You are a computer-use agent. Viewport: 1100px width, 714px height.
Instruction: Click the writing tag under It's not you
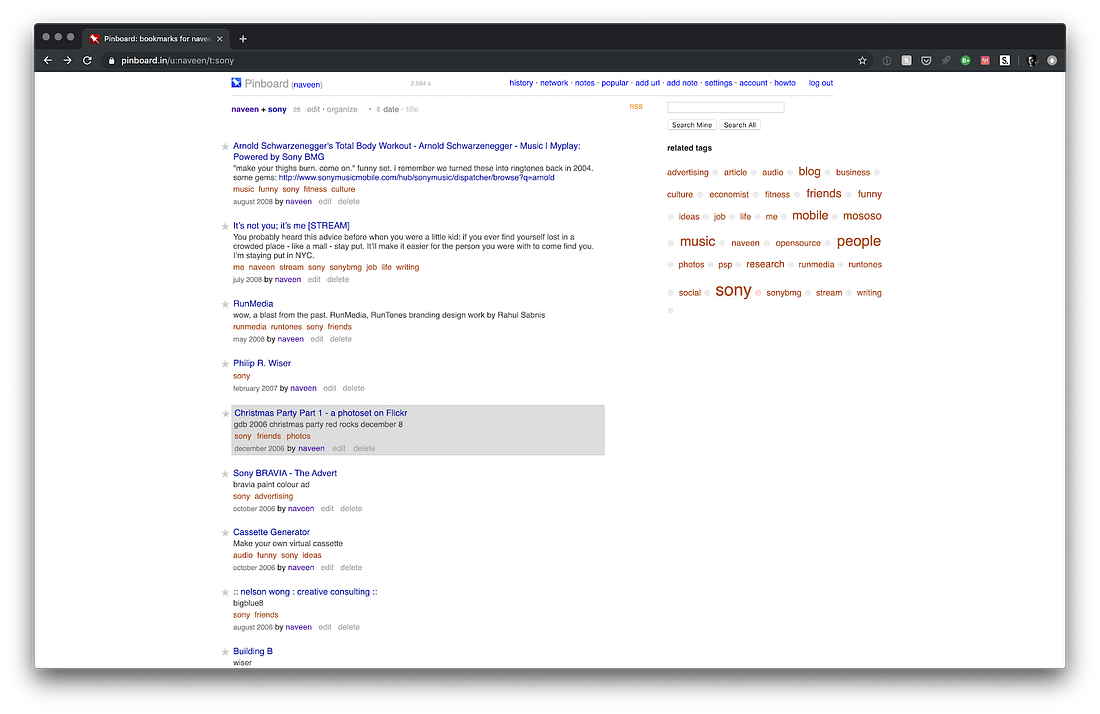point(407,267)
